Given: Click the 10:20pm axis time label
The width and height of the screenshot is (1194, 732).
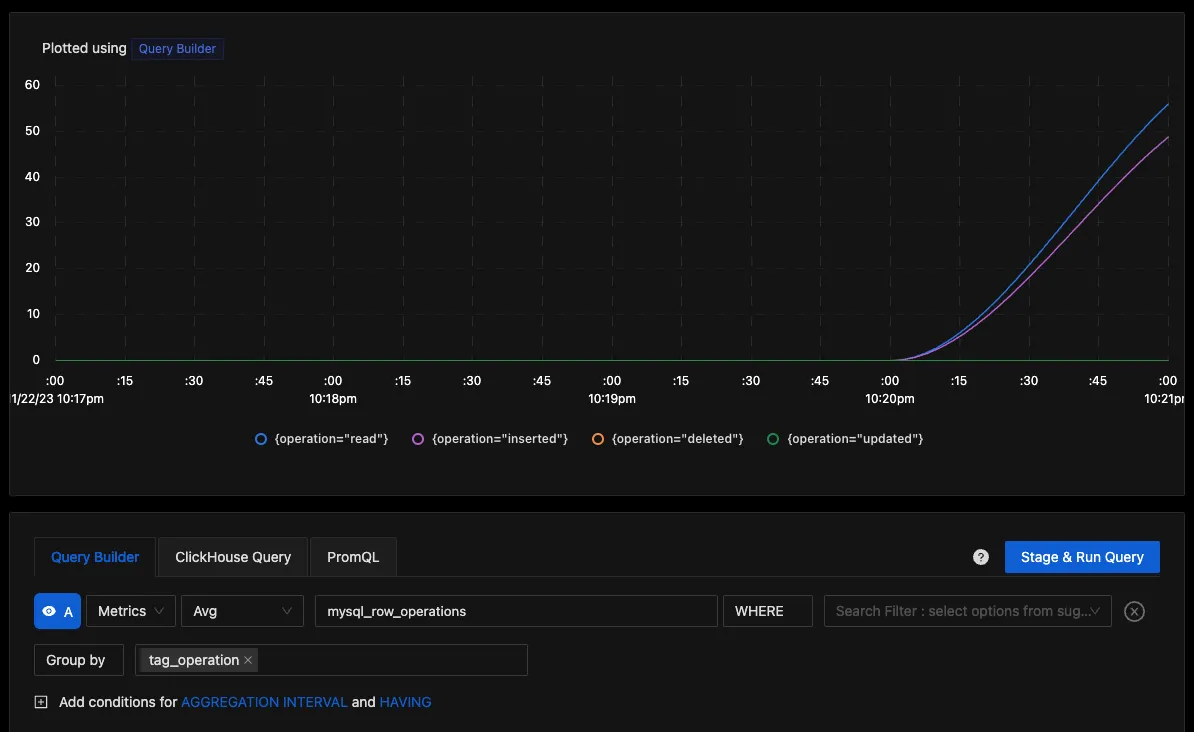Looking at the screenshot, I should pos(889,398).
